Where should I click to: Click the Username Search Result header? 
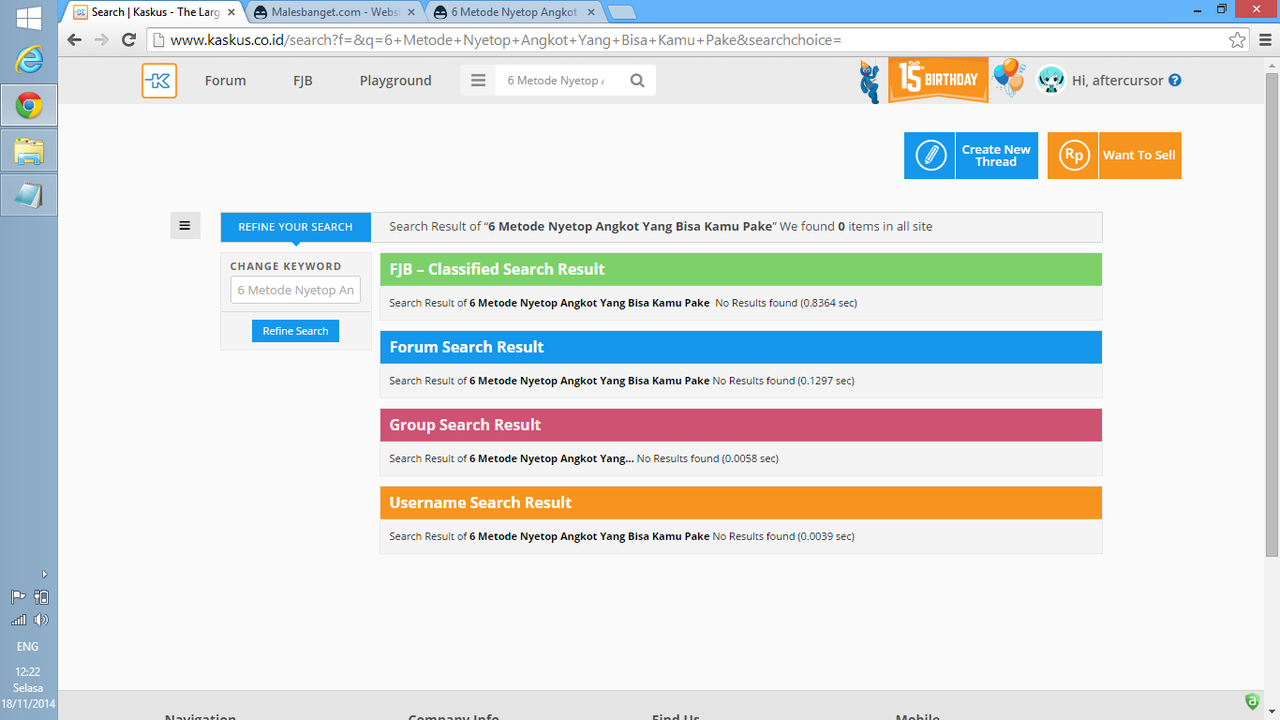(741, 503)
